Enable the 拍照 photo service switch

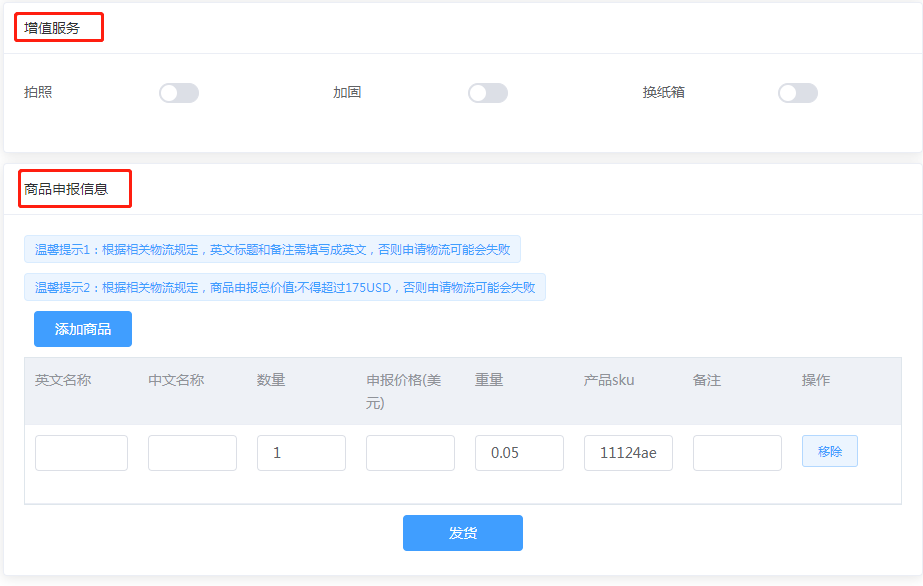coord(179,93)
